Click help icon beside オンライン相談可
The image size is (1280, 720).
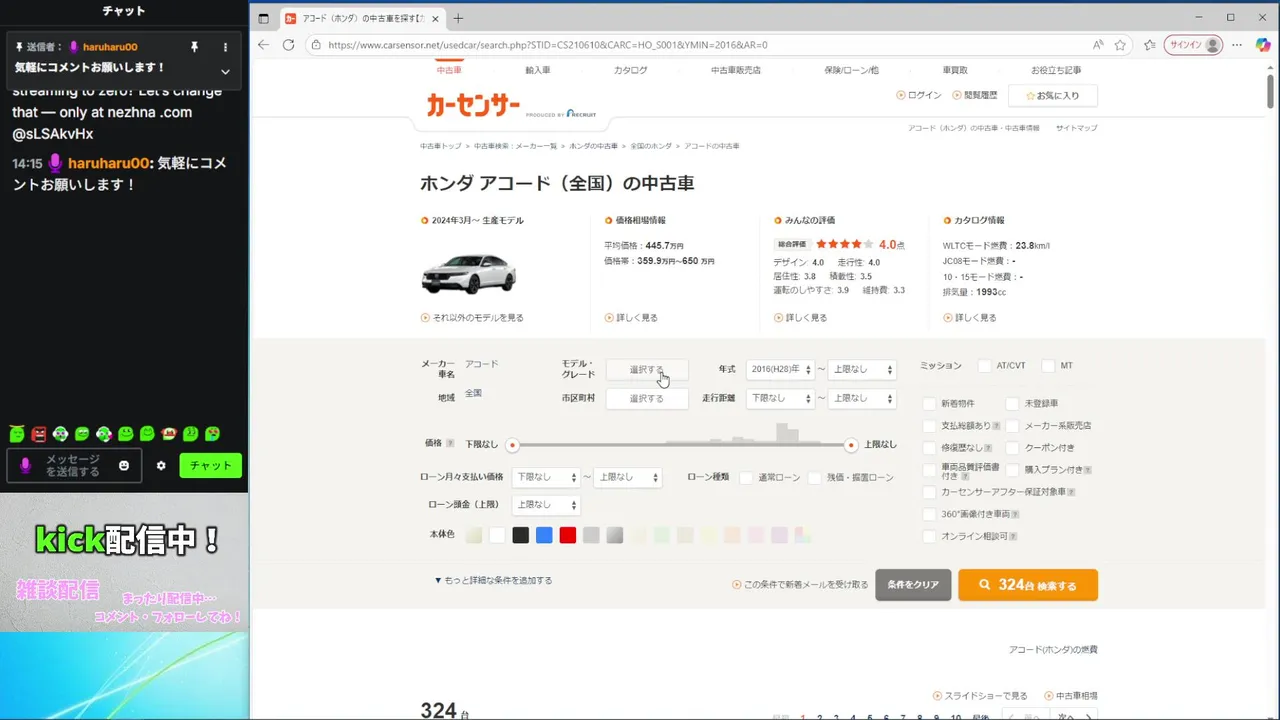[1015, 537]
